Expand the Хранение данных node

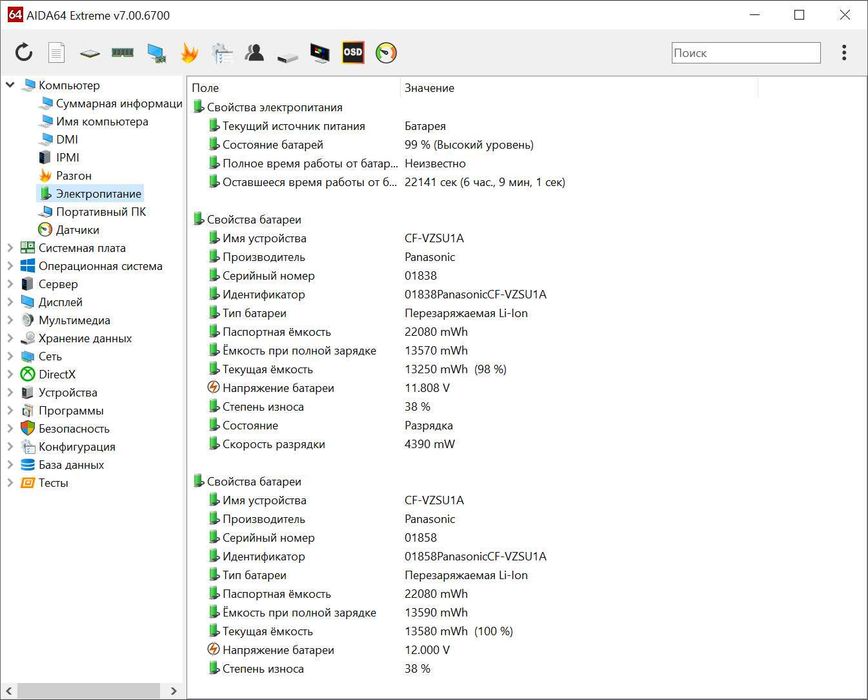click(10, 338)
